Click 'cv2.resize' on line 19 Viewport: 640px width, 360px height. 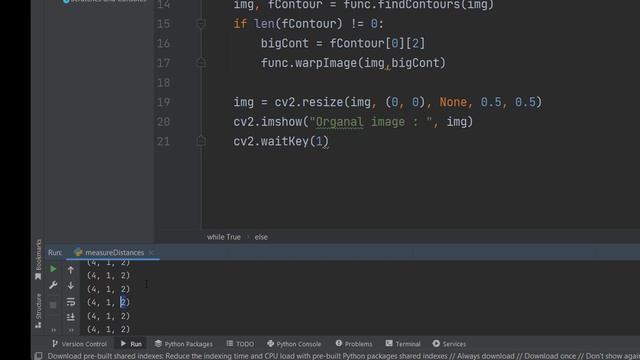tap(309, 102)
